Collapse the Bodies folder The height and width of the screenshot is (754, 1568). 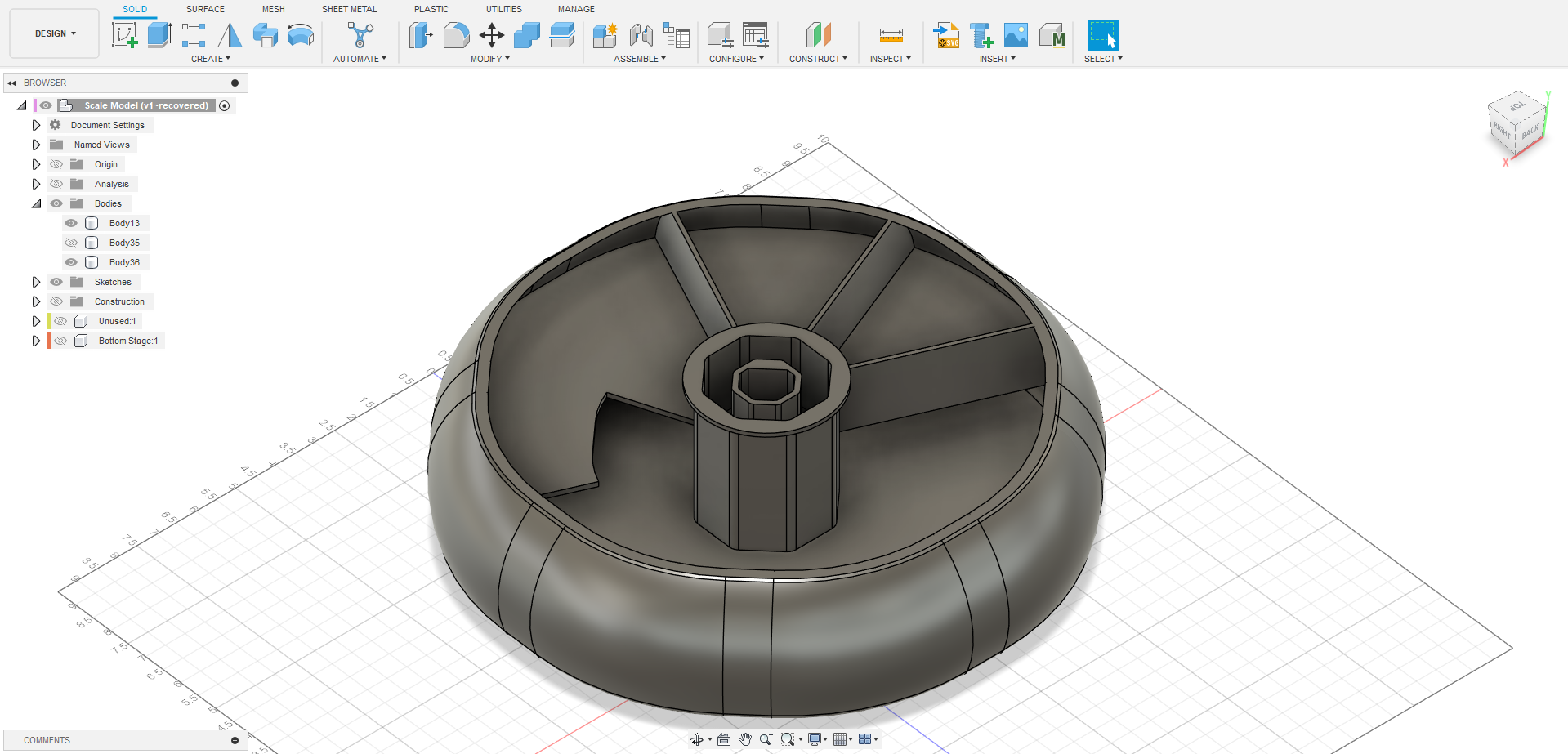[x=36, y=203]
